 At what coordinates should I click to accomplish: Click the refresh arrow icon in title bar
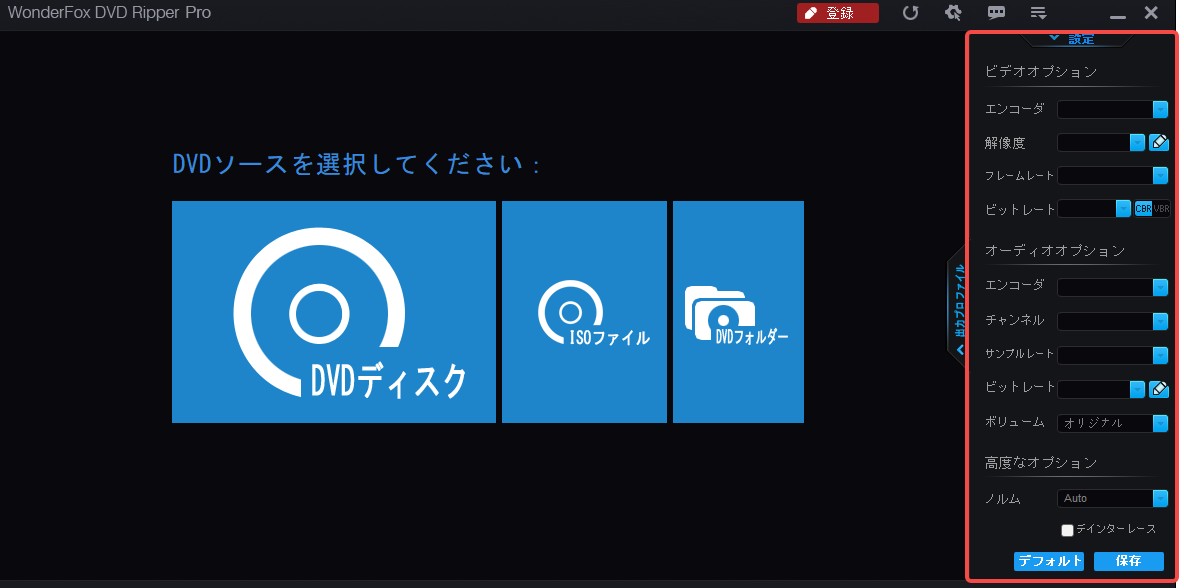pyautogui.click(x=910, y=13)
